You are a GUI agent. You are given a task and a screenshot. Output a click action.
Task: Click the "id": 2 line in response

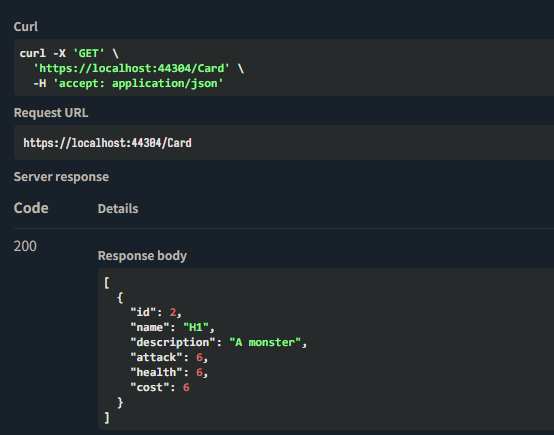[x=156, y=312]
